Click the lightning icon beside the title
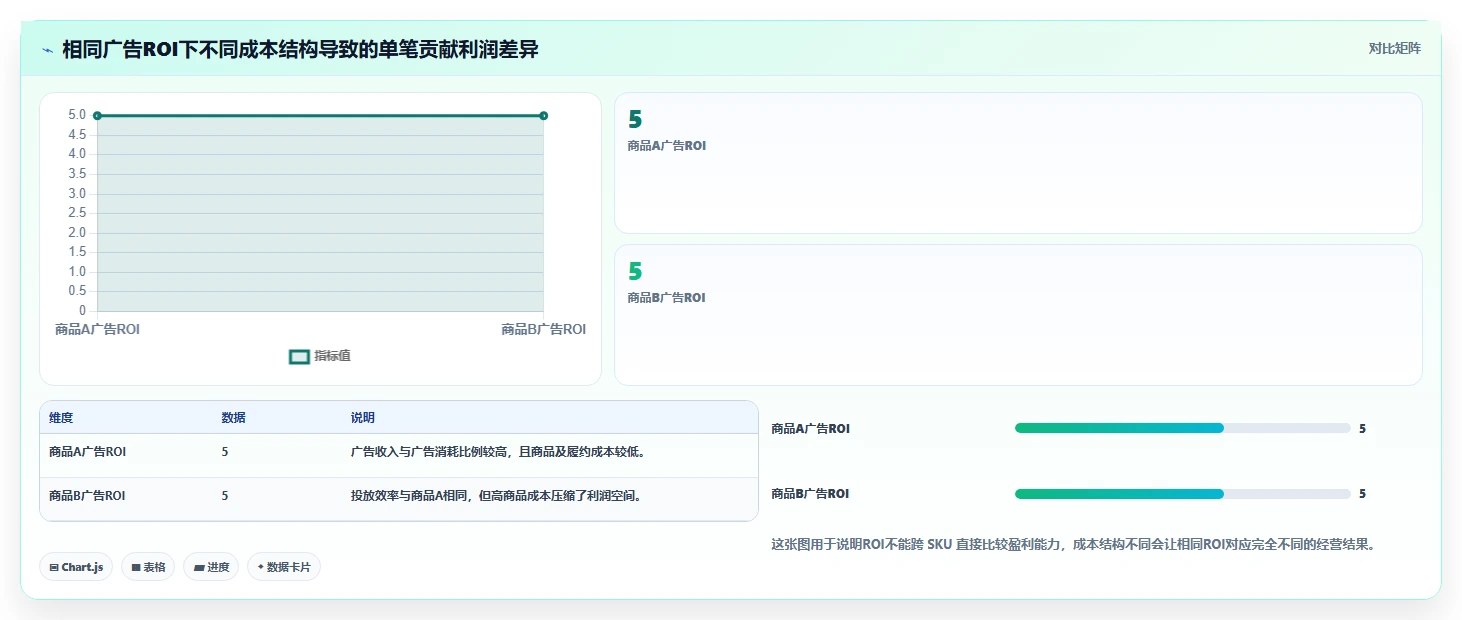The image size is (1462, 620). point(47,49)
